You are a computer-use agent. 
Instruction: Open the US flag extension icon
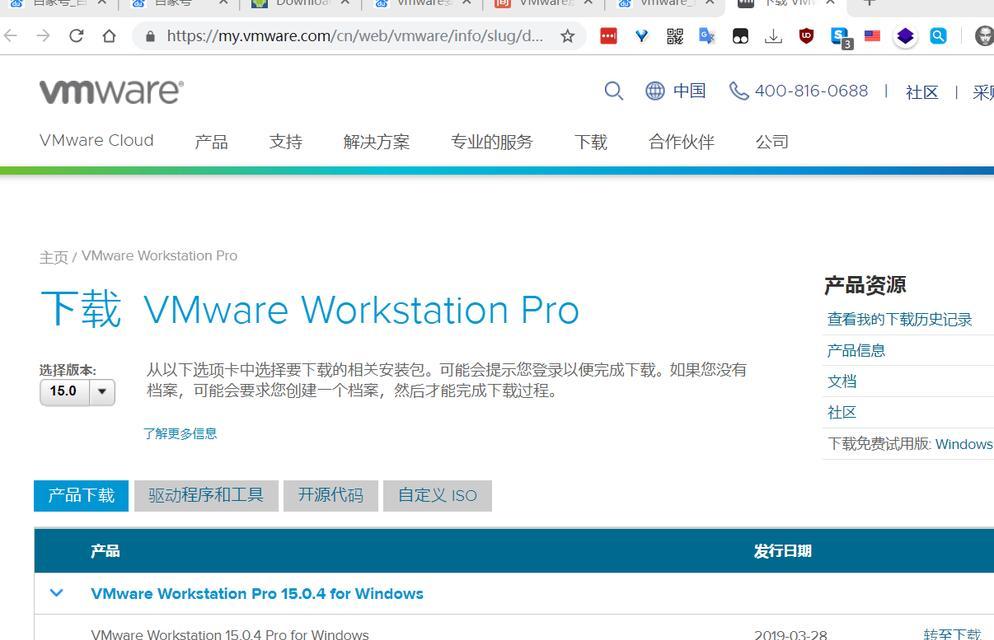[x=872, y=36]
